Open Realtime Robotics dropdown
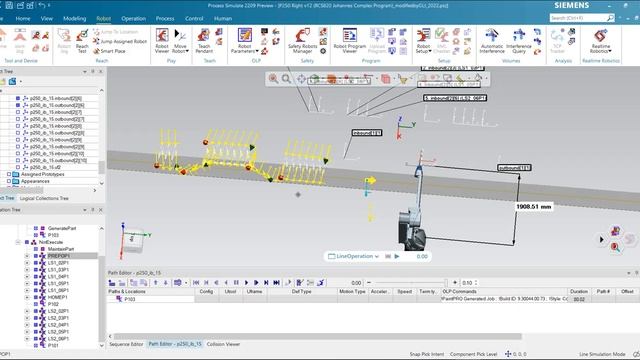The height and width of the screenshot is (360, 640). pos(610,51)
